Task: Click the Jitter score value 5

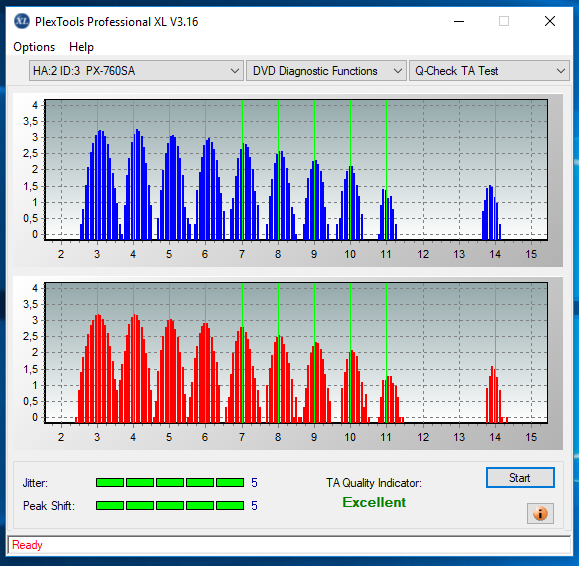Action: (254, 483)
